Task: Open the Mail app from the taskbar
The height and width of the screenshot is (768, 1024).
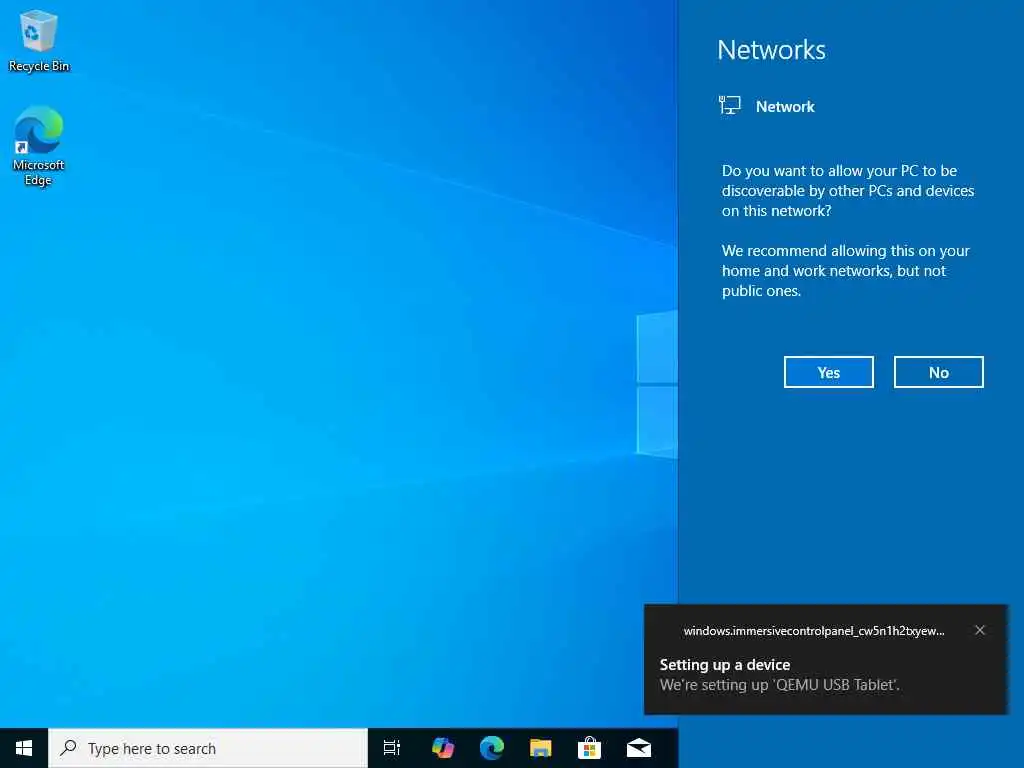Action: click(639, 748)
